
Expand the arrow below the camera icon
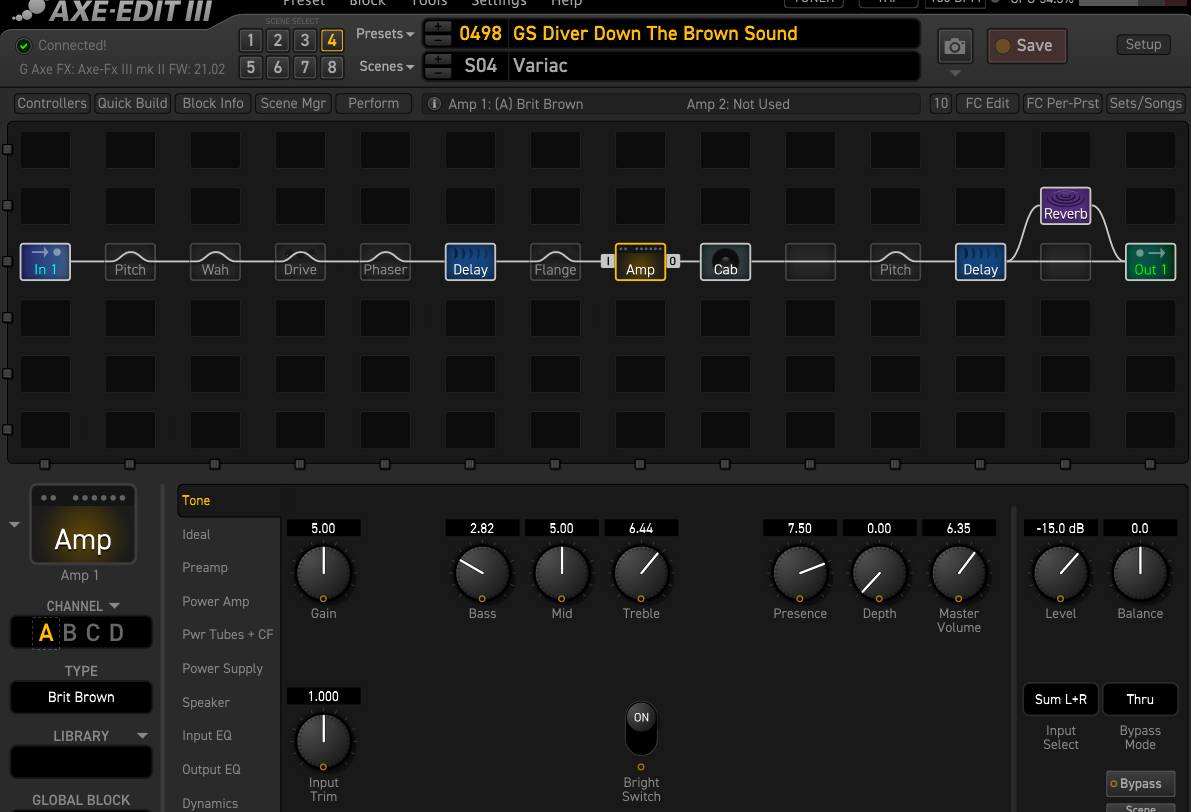point(956,73)
